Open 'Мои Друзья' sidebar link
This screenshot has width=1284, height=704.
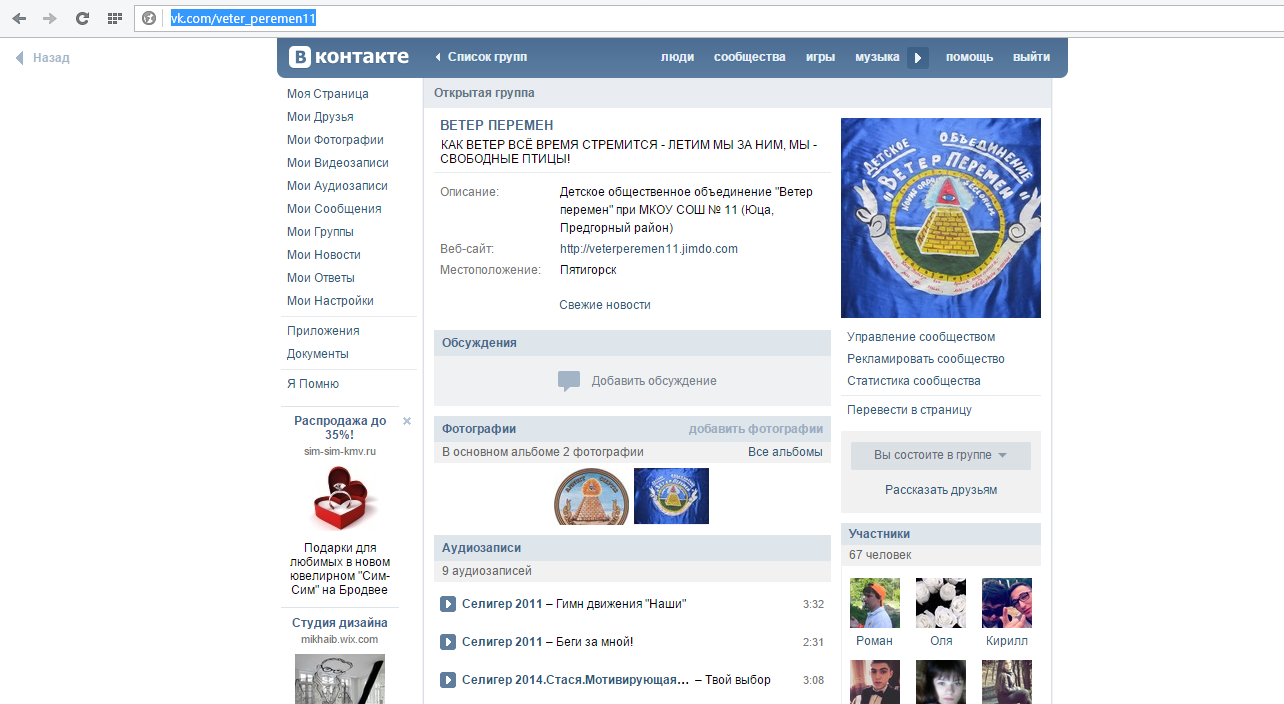pyautogui.click(x=320, y=117)
